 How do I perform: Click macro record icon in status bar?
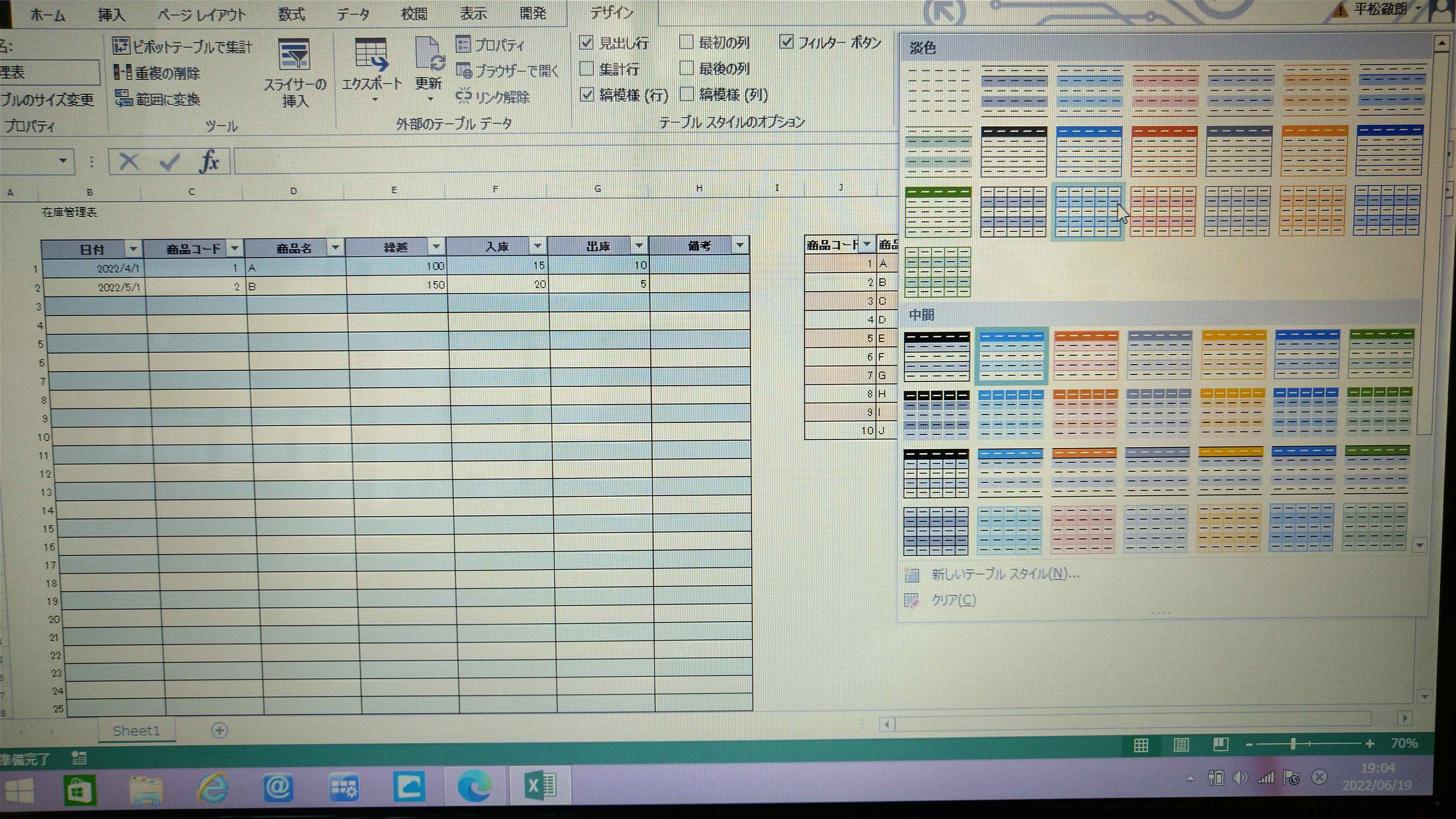79,758
